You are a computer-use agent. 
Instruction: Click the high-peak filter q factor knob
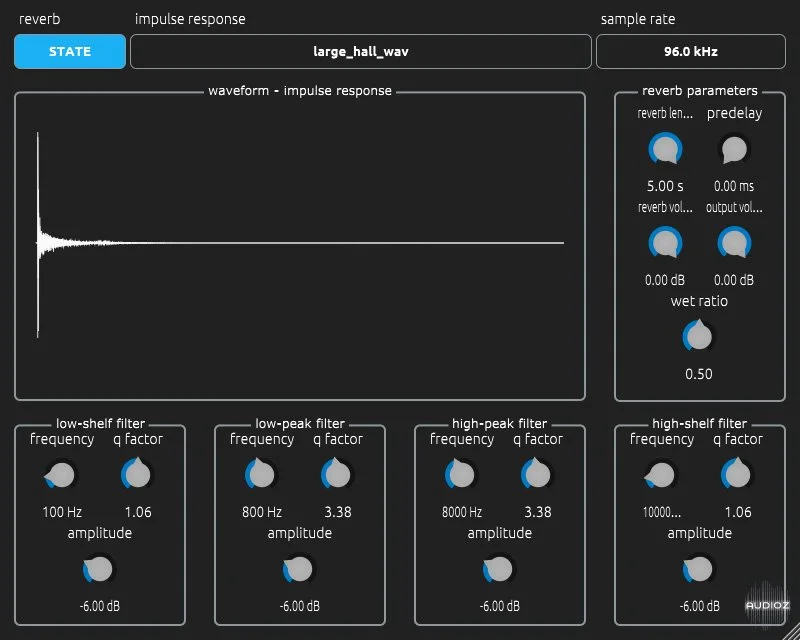[x=537, y=475]
